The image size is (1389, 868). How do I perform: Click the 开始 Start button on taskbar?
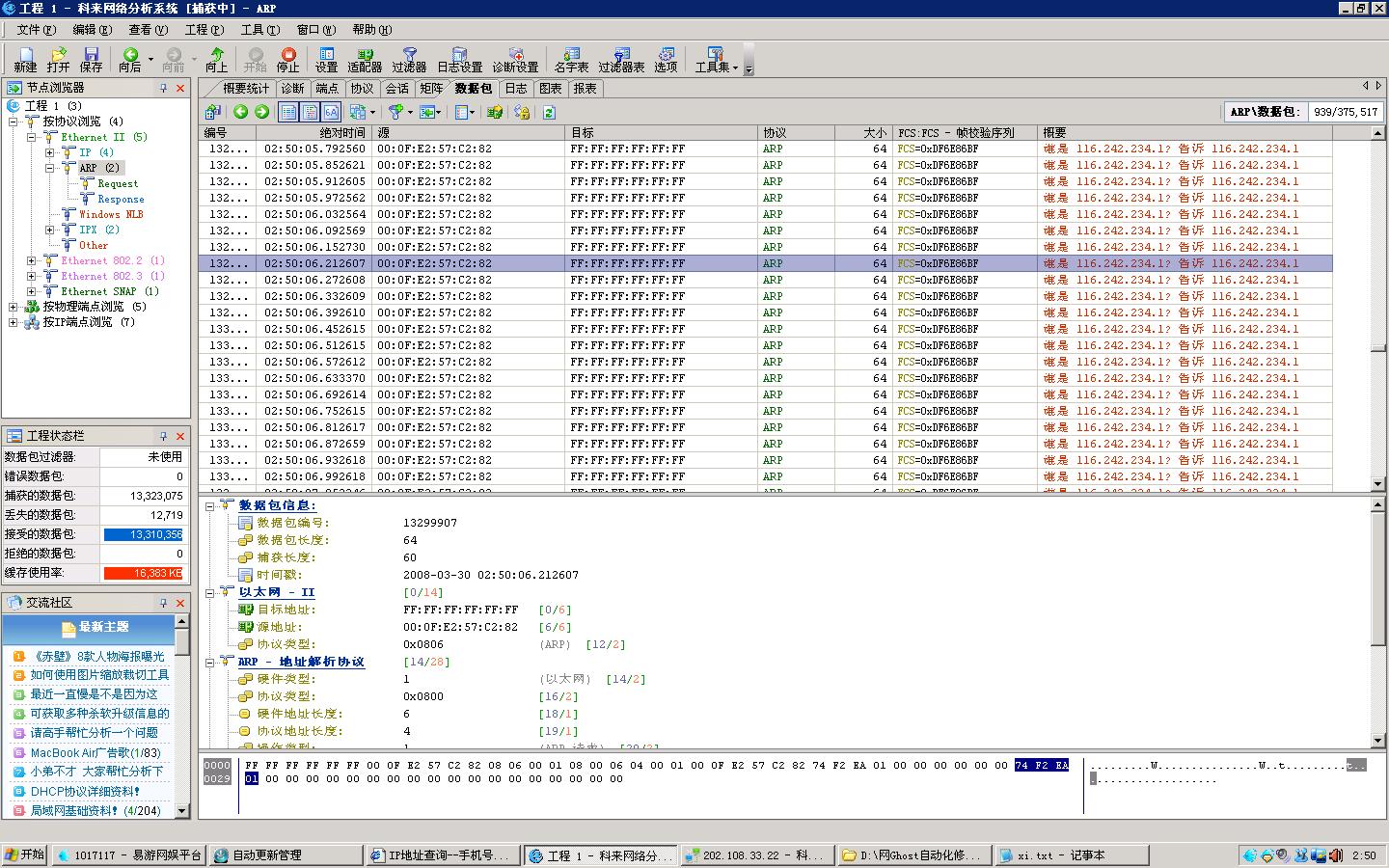[25, 854]
